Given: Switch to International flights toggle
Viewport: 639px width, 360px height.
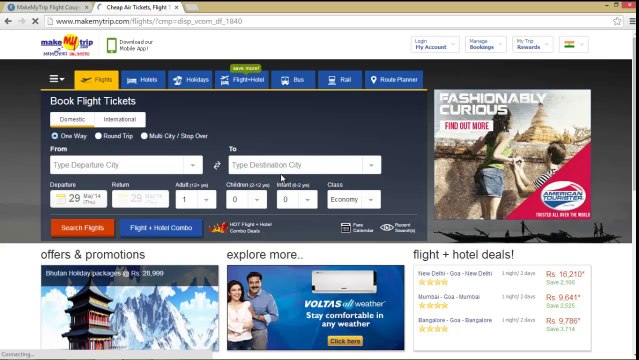Looking at the screenshot, I should 120,119.
